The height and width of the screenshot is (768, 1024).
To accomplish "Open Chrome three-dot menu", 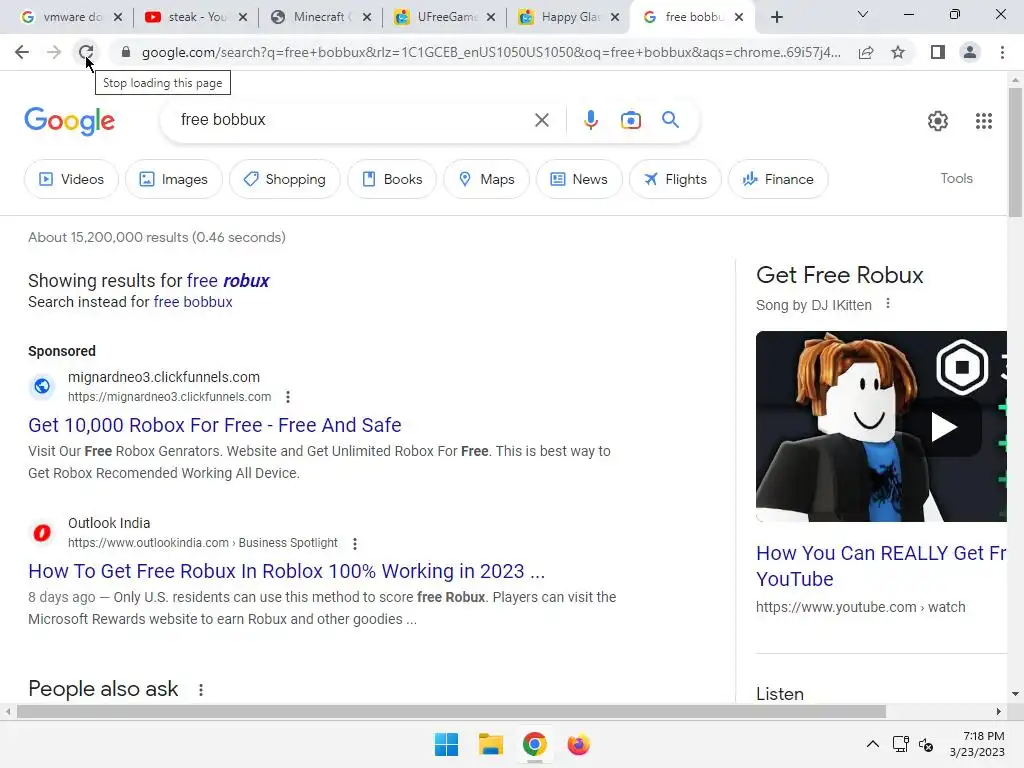I will (x=1002, y=52).
